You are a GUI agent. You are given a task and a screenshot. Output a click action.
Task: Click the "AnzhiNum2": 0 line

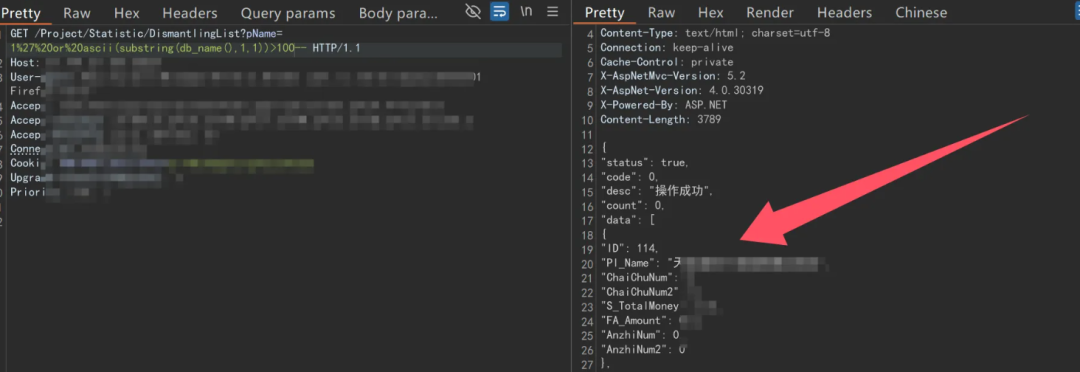point(643,350)
